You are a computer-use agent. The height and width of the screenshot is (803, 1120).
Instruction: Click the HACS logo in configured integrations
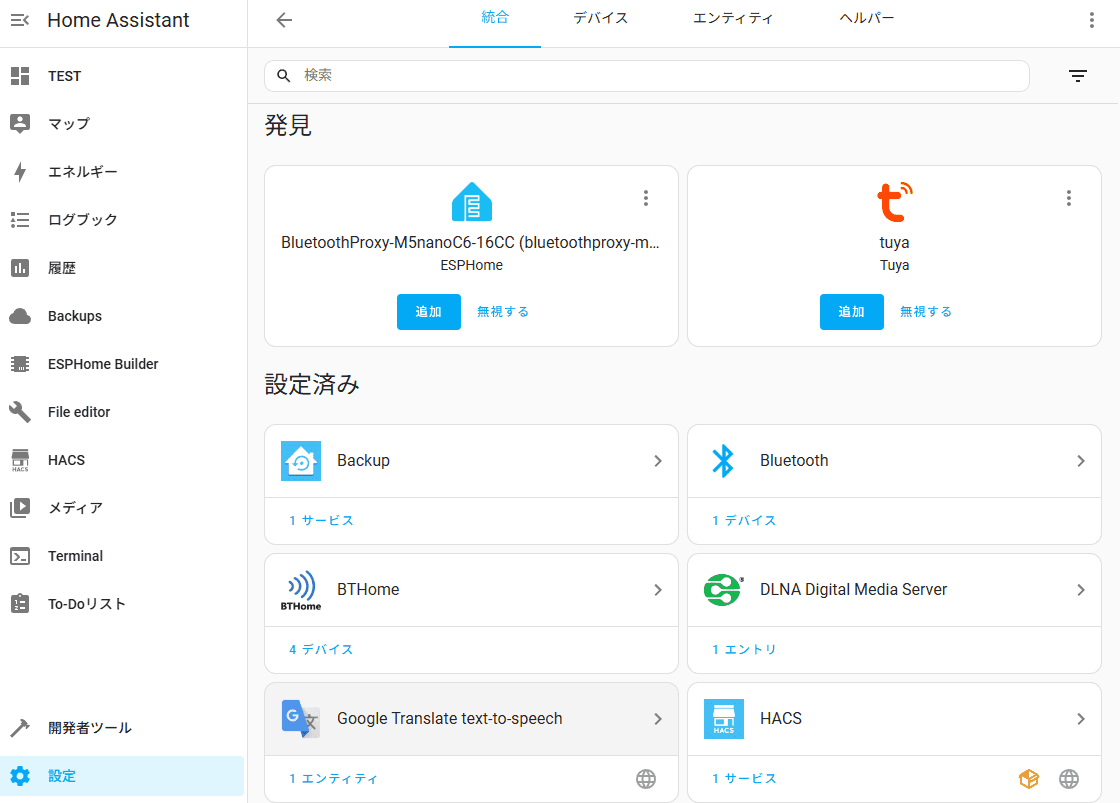click(724, 719)
